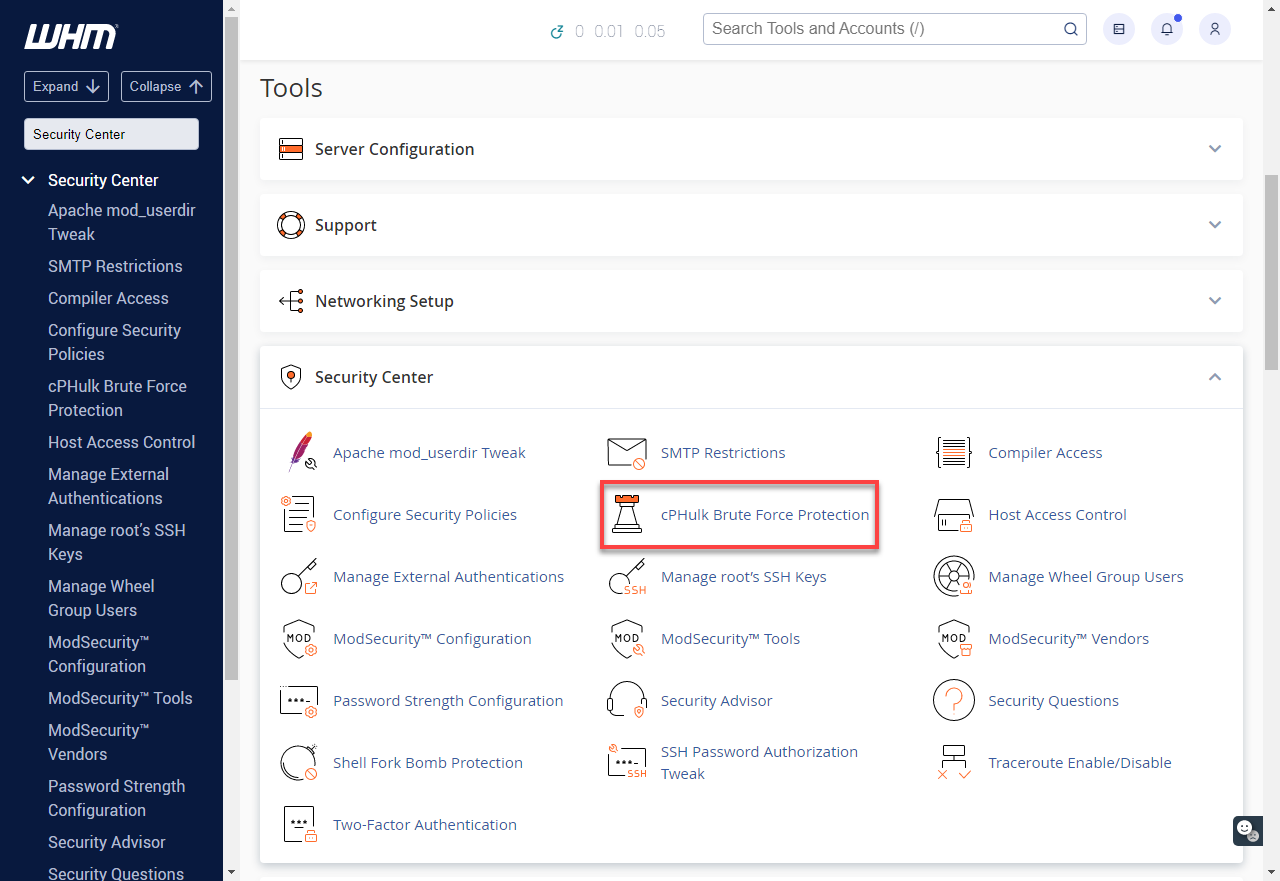The height and width of the screenshot is (881, 1280).
Task: Click the Apache mod_userdir Tweak feather icon
Action: tap(299, 452)
